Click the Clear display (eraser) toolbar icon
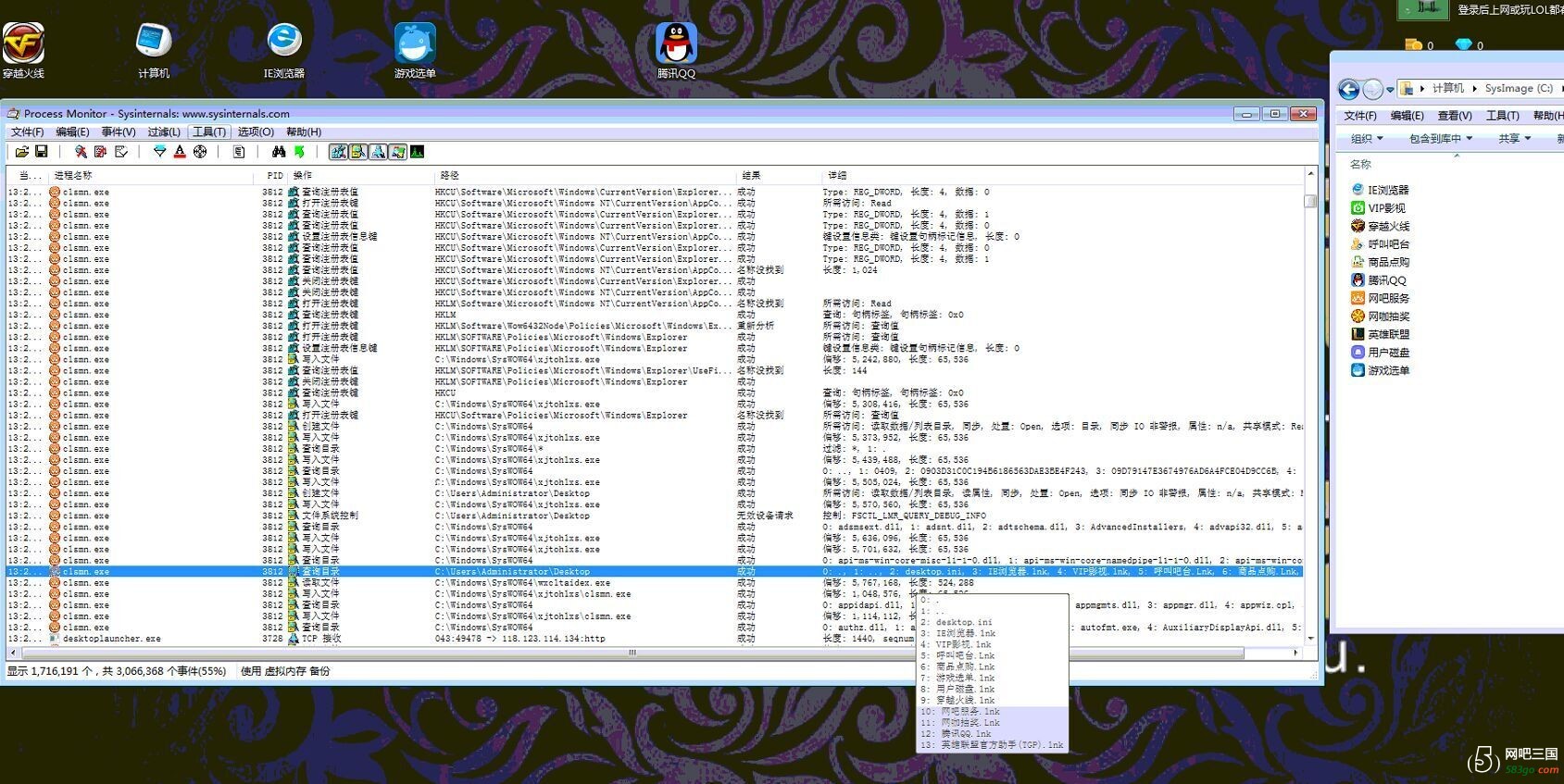1564x784 pixels. 121,152
